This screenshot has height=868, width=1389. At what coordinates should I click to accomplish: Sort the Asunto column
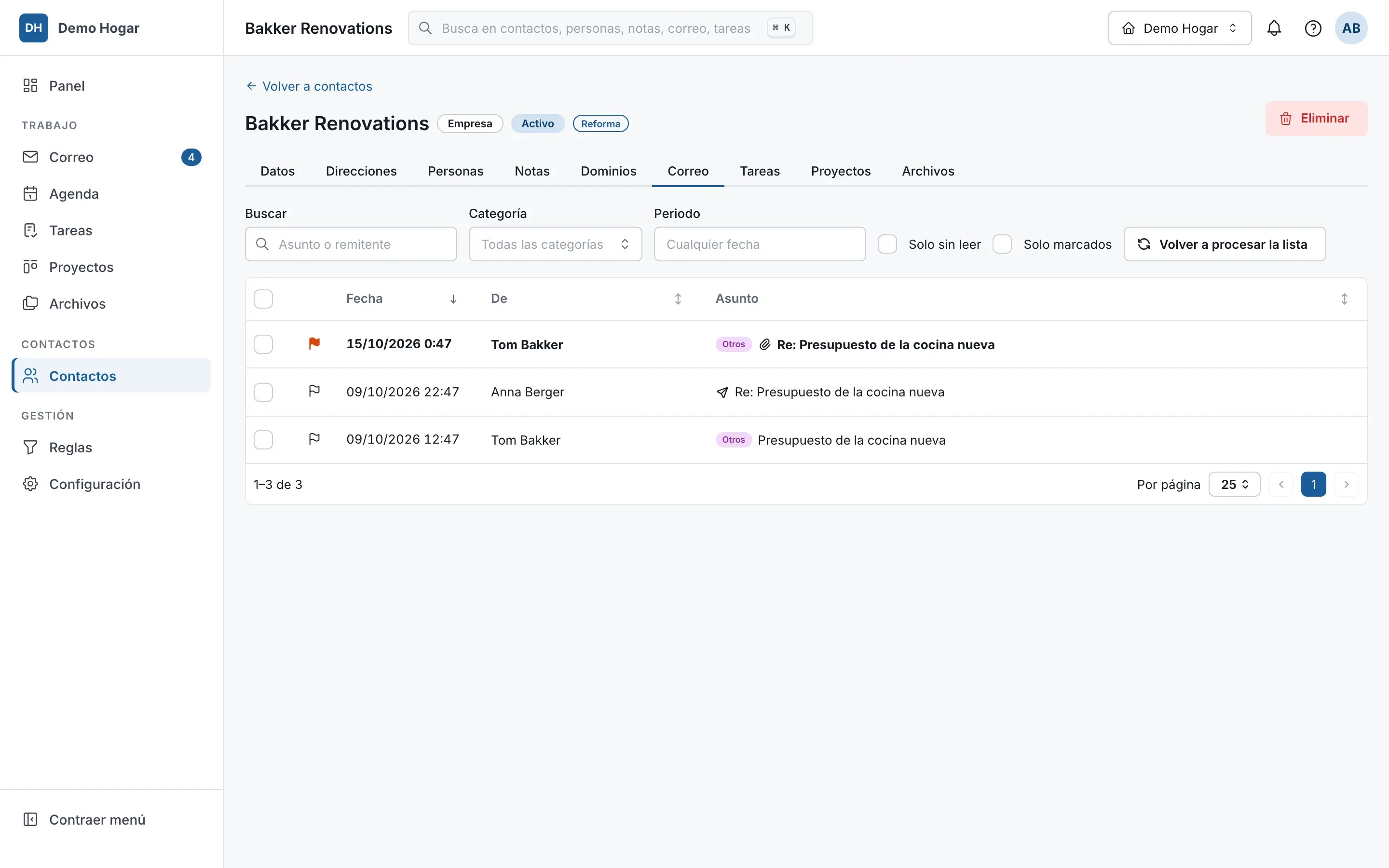tap(1344, 299)
